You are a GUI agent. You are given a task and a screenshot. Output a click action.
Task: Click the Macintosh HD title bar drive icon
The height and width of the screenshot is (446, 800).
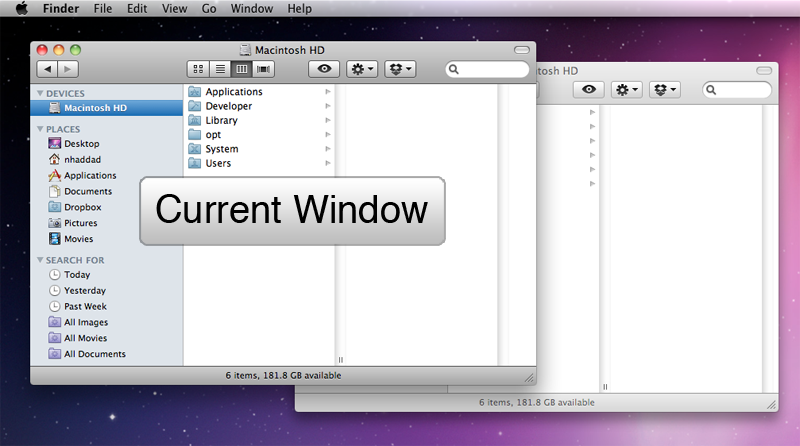click(245, 49)
